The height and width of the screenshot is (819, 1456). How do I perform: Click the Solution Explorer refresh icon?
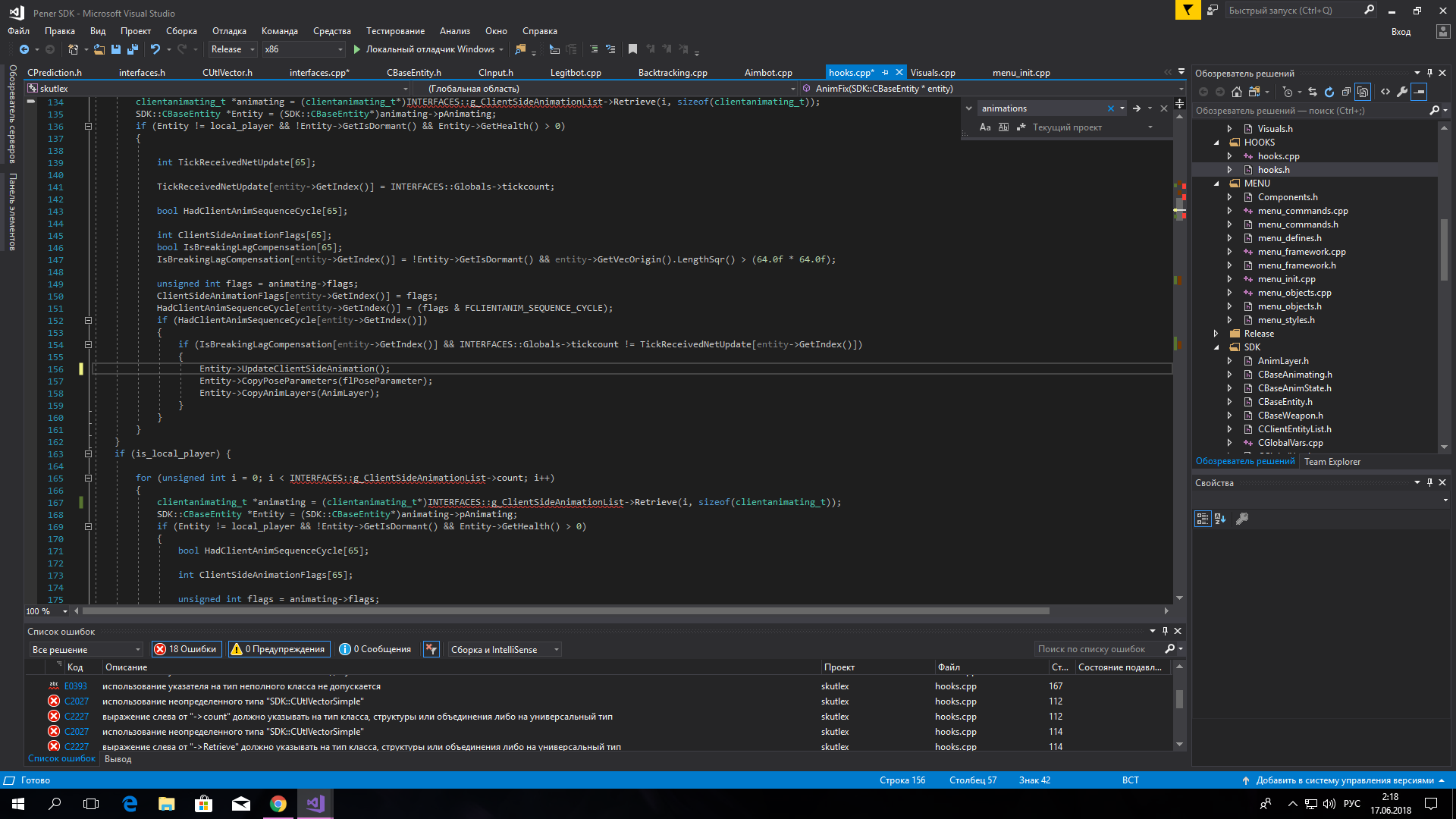[1329, 92]
